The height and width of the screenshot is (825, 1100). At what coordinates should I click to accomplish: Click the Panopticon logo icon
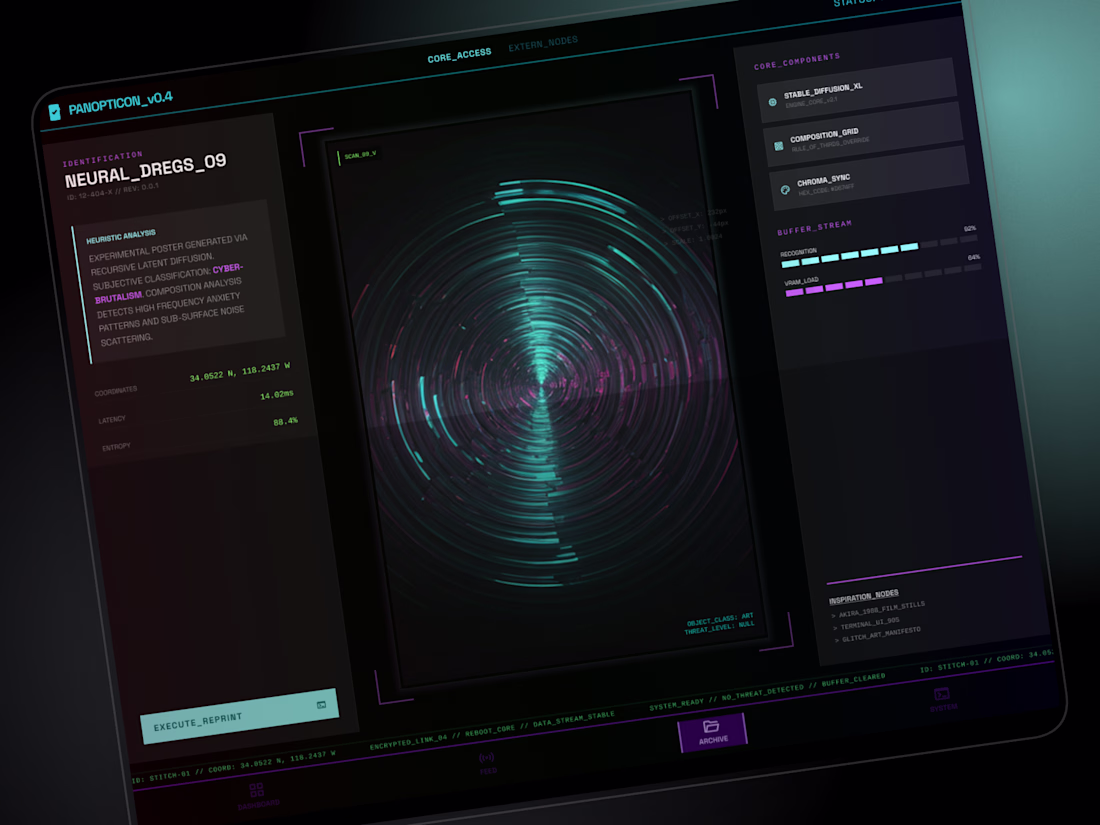point(54,112)
